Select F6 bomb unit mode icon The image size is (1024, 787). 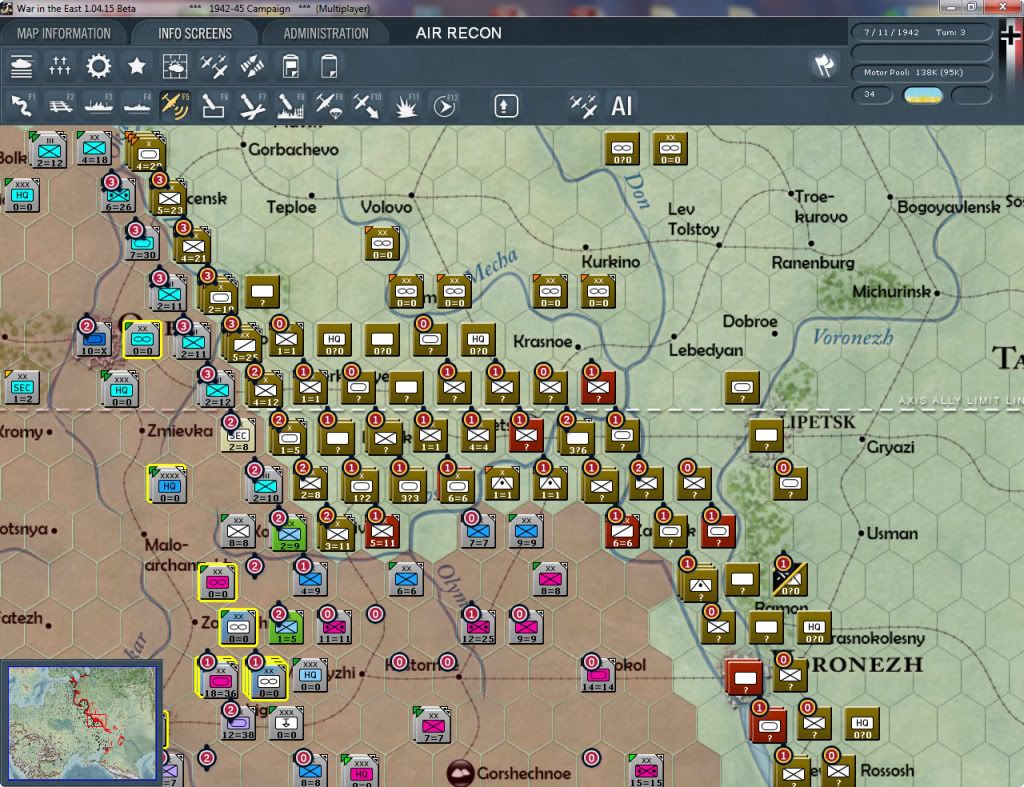(x=214, y=106)
